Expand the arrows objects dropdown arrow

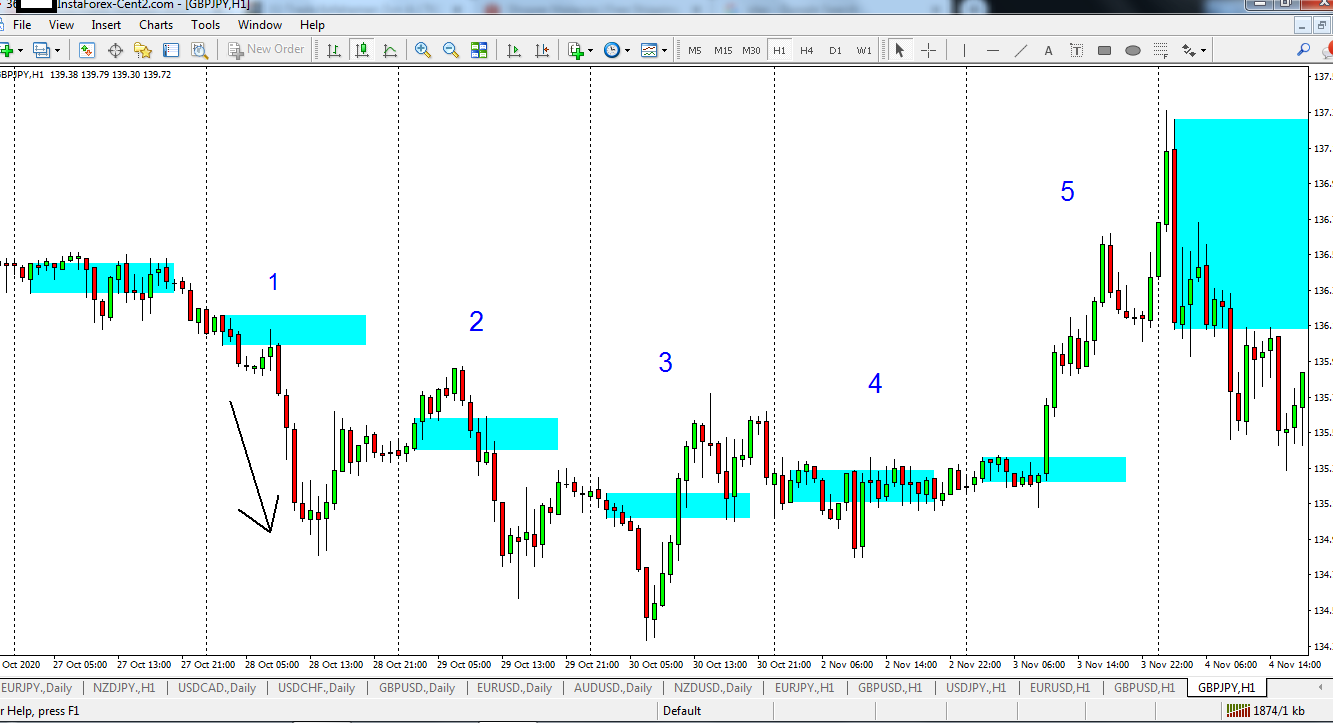[x=1204, y=50]
